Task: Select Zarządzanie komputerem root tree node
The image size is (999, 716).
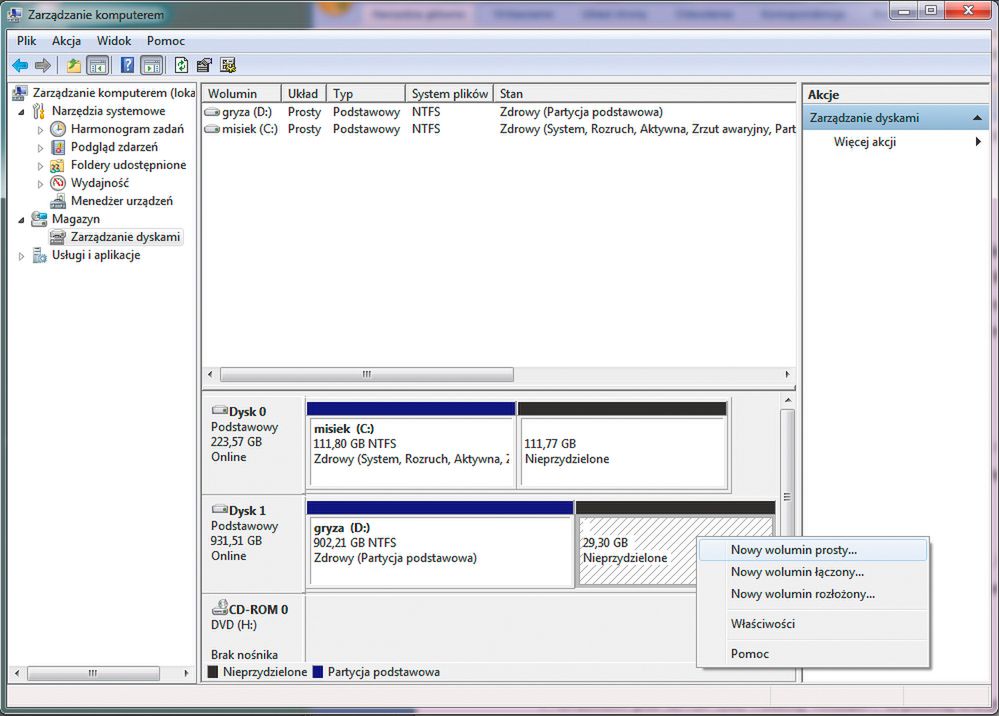Action: pos(113,93)
